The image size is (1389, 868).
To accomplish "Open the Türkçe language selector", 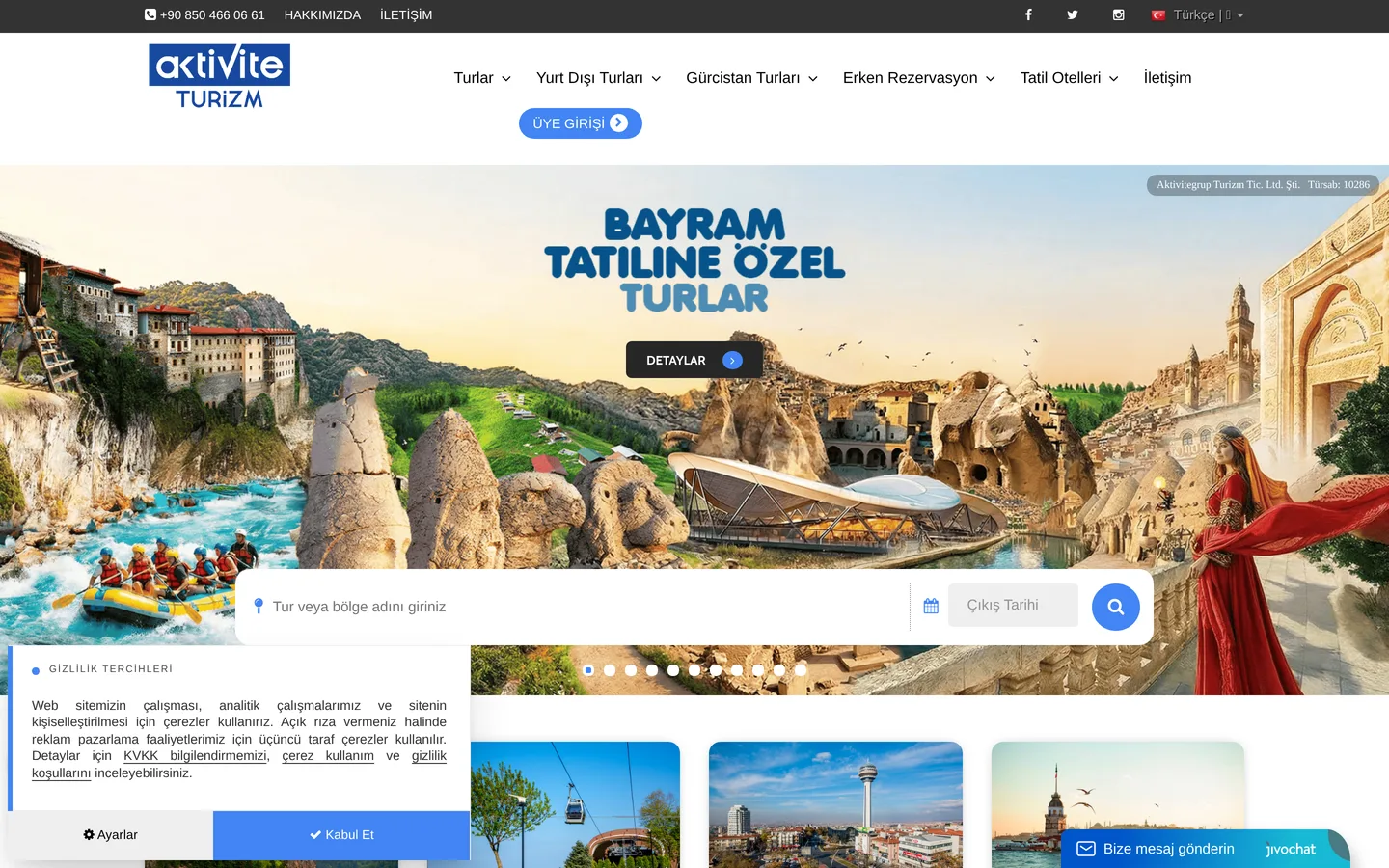I will (x=1197, y=14).
